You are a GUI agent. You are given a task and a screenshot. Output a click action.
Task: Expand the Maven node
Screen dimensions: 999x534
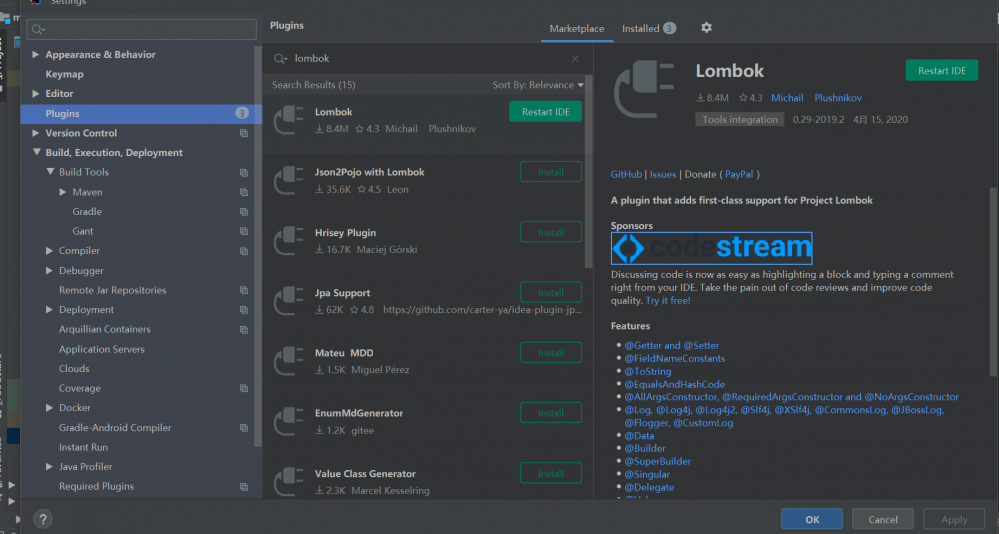62,192
